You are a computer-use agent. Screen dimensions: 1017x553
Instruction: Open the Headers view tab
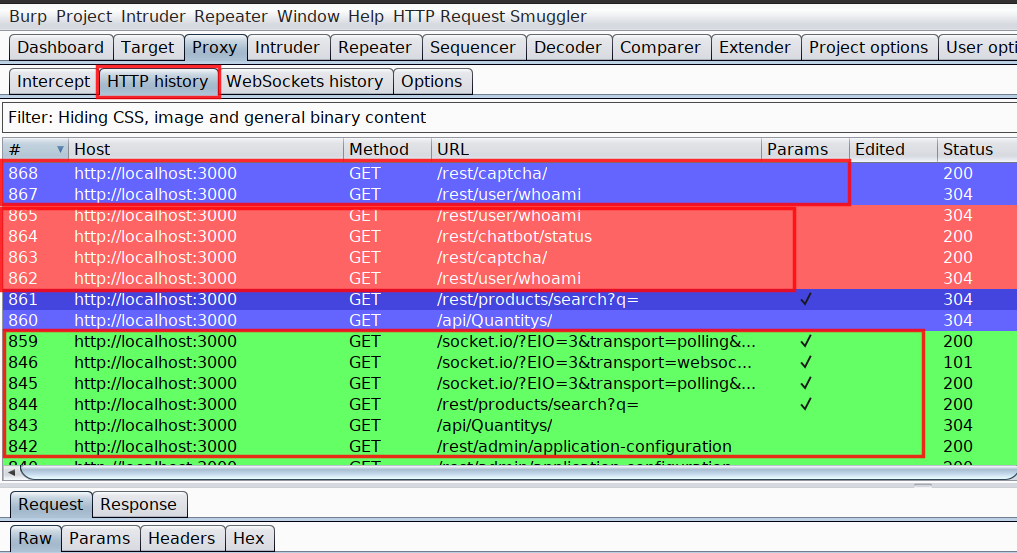182,539
